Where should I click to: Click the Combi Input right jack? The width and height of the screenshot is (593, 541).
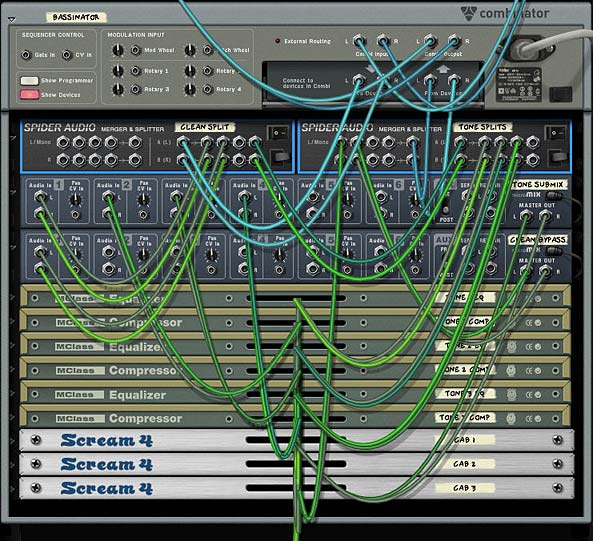[383, 40]
